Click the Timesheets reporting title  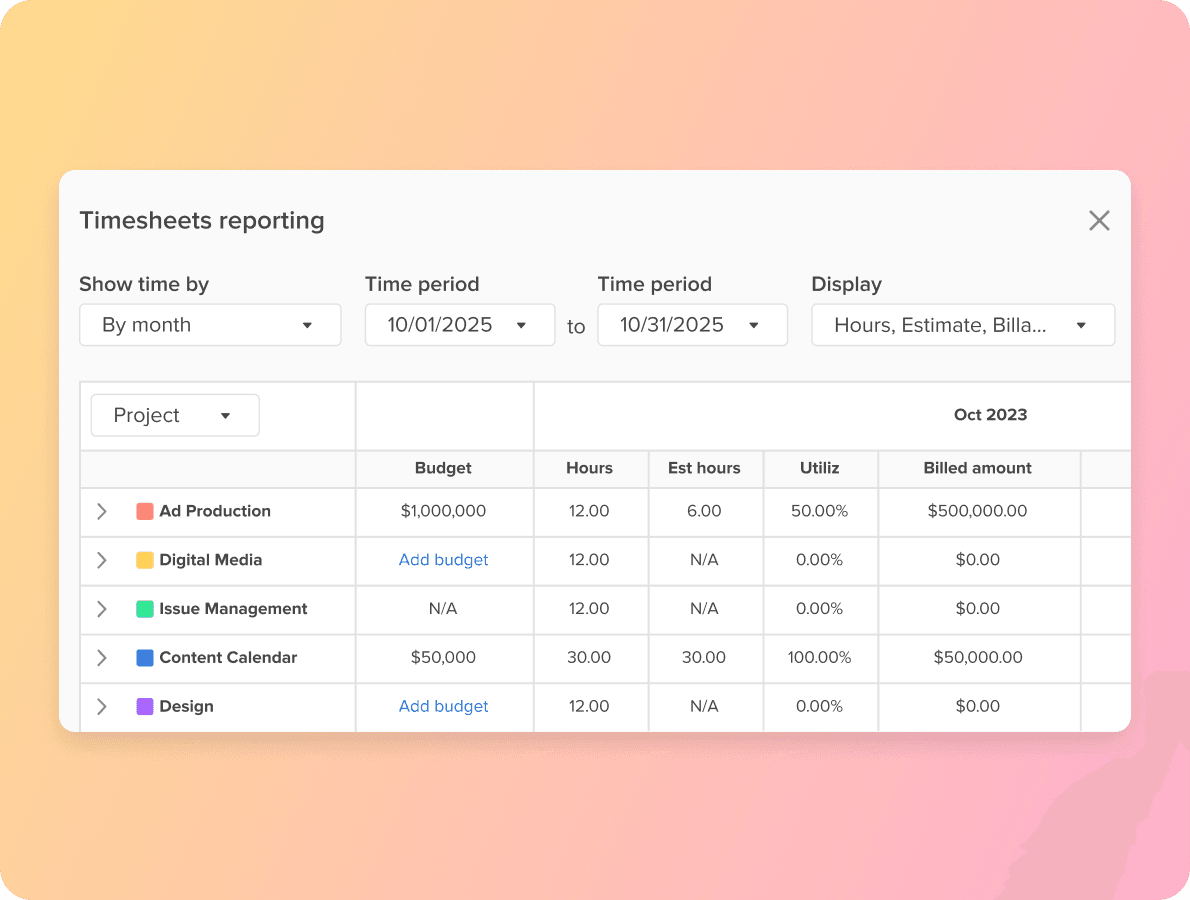(x=202, y=221)
